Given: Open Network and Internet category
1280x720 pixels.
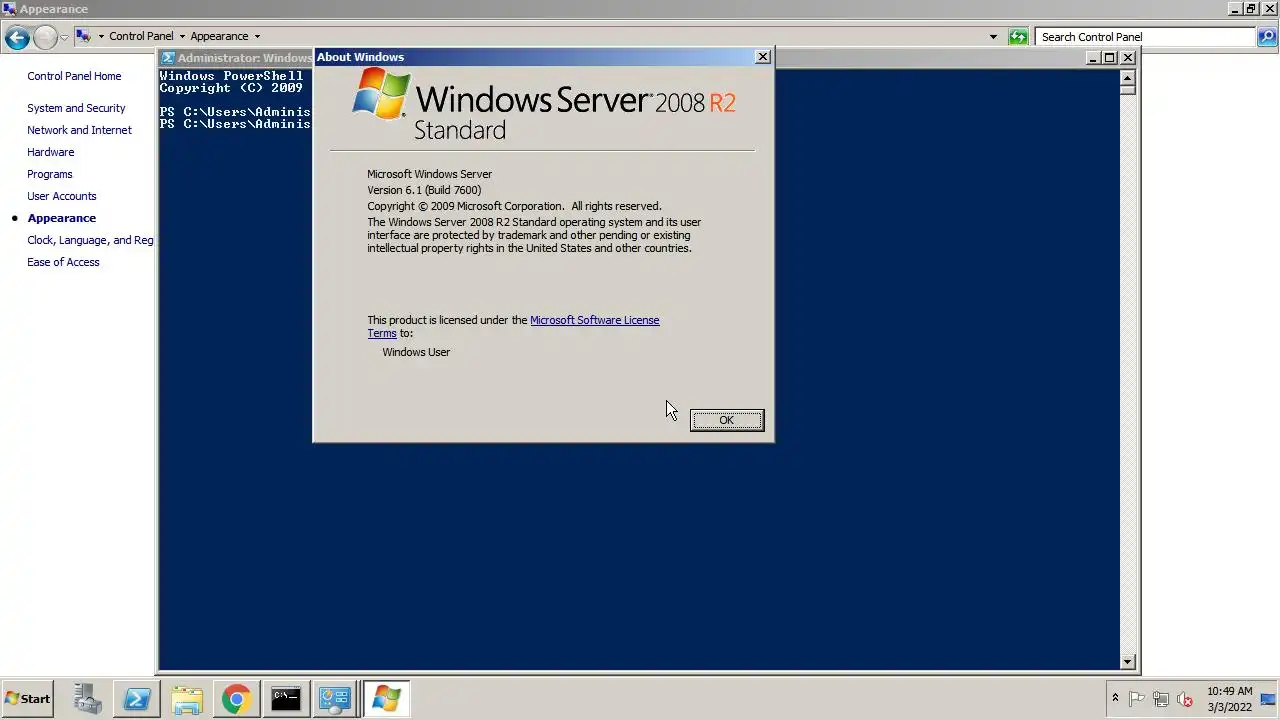Looking at the screenshot, I should (x=79, y=130).
